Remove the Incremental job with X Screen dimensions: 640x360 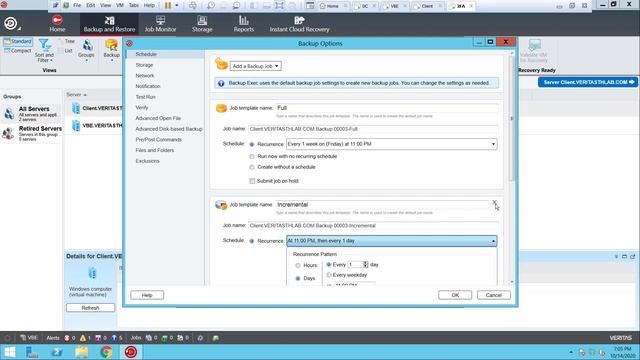(494, 202)
